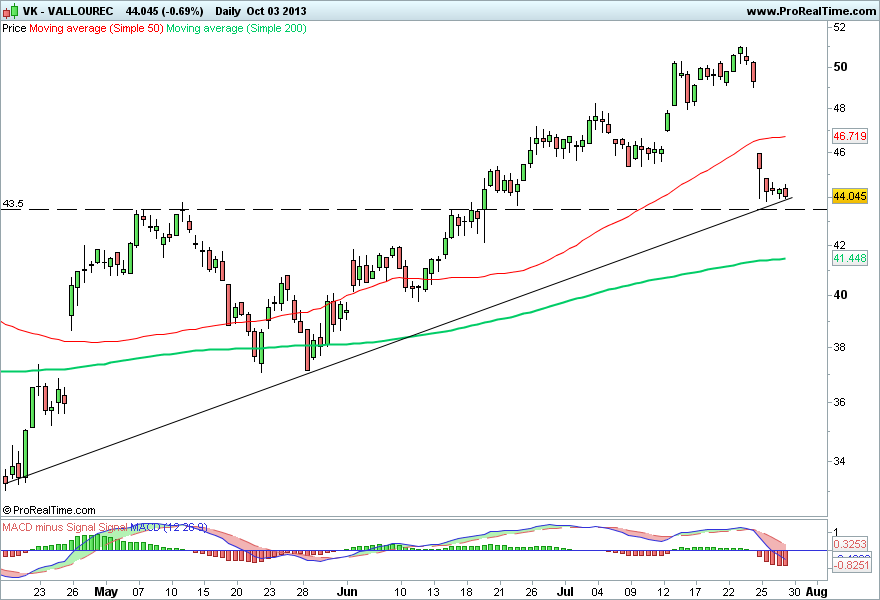880x600 pixels.
Task: Click the 34 tick on the price axis
Action: (x=840, y=461)
